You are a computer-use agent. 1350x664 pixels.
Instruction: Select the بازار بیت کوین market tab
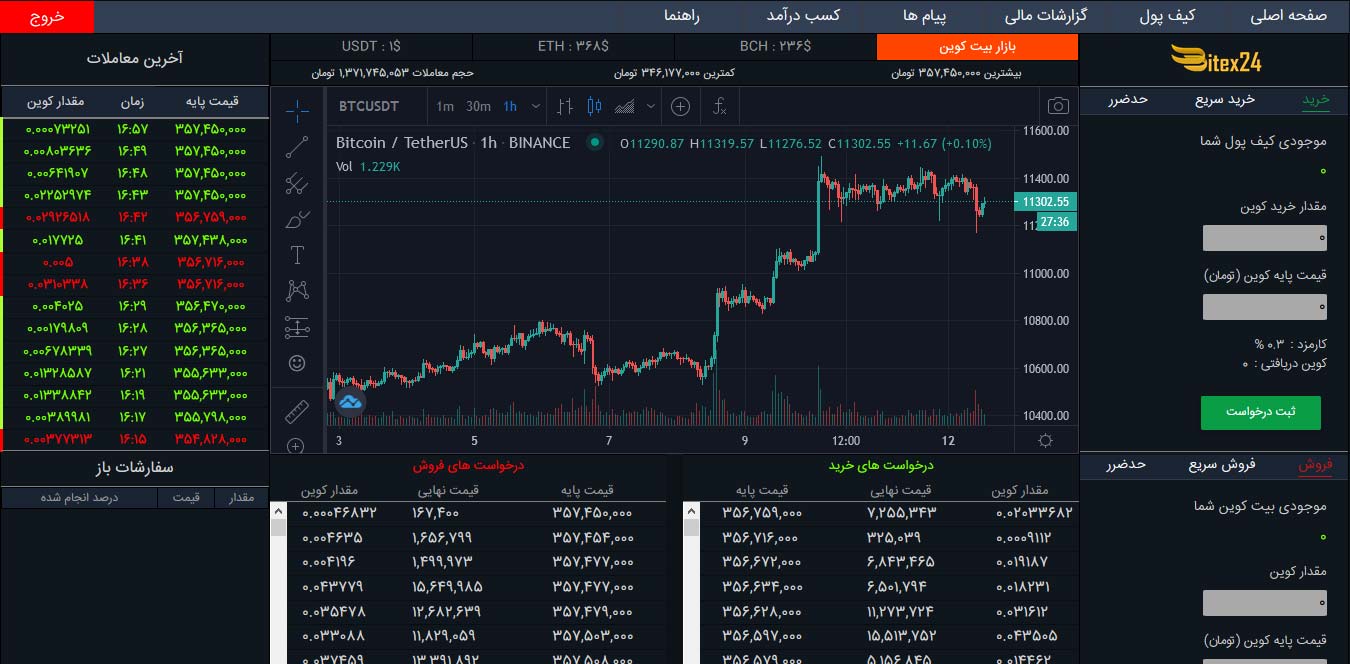977,47
